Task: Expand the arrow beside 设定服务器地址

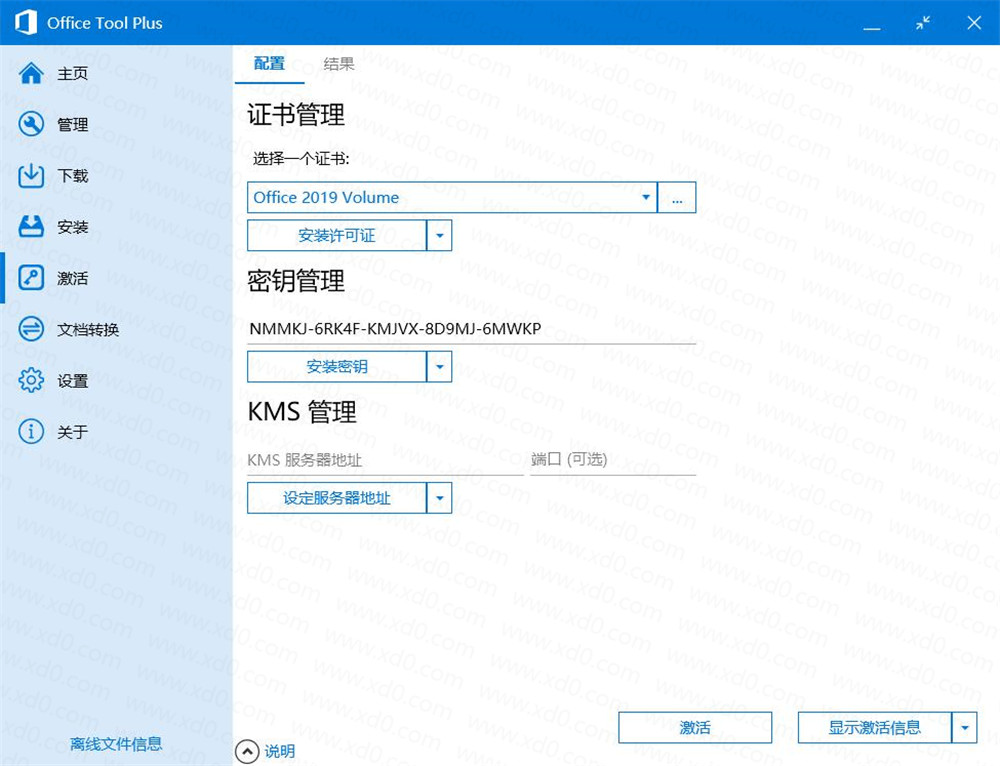Action: [x=439, y=498]
